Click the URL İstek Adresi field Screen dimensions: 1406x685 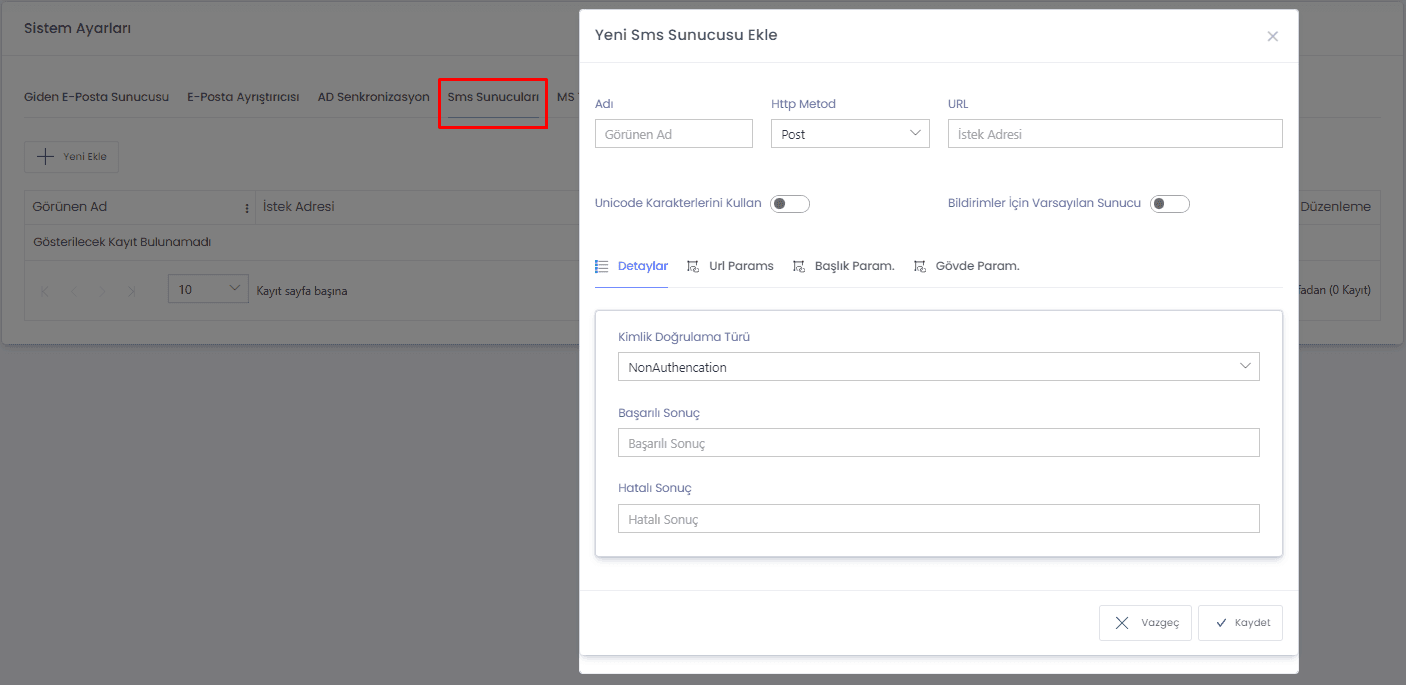click(1115, 134)
